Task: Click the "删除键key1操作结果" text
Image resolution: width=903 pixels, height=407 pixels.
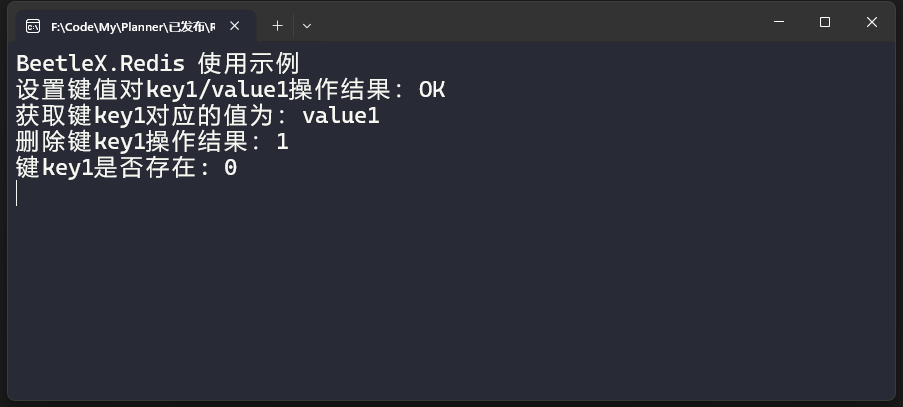Action: click(137, 142)
